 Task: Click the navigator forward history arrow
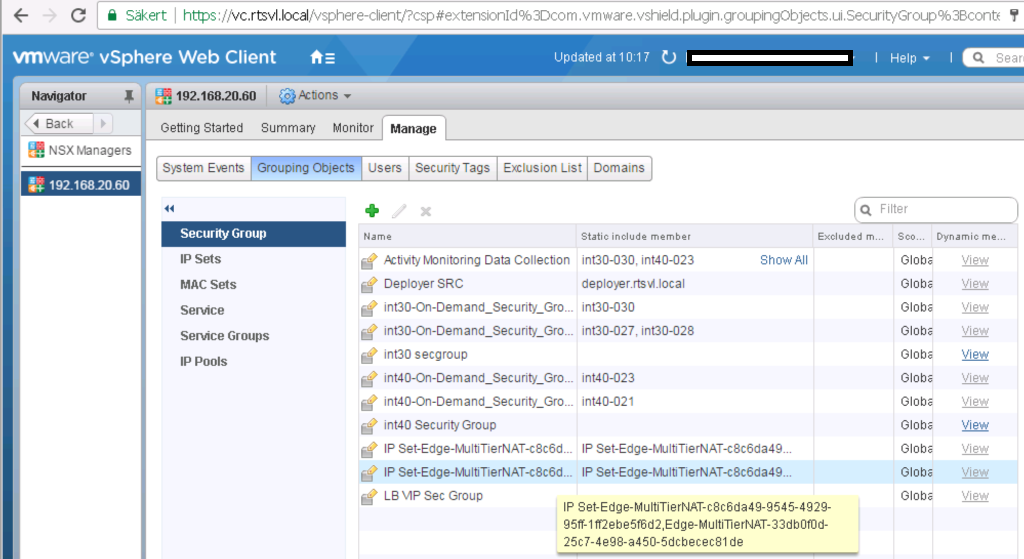[x=103, y=123]
